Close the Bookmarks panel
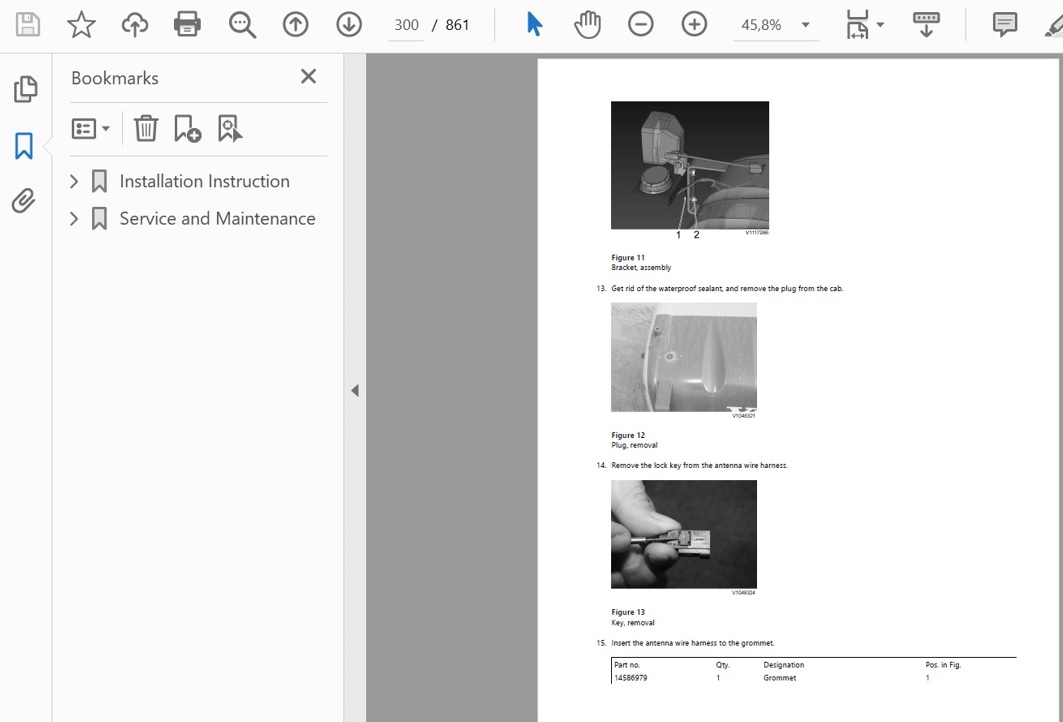The height and width of the screenshot is (722, 1063). coord(308,77)
